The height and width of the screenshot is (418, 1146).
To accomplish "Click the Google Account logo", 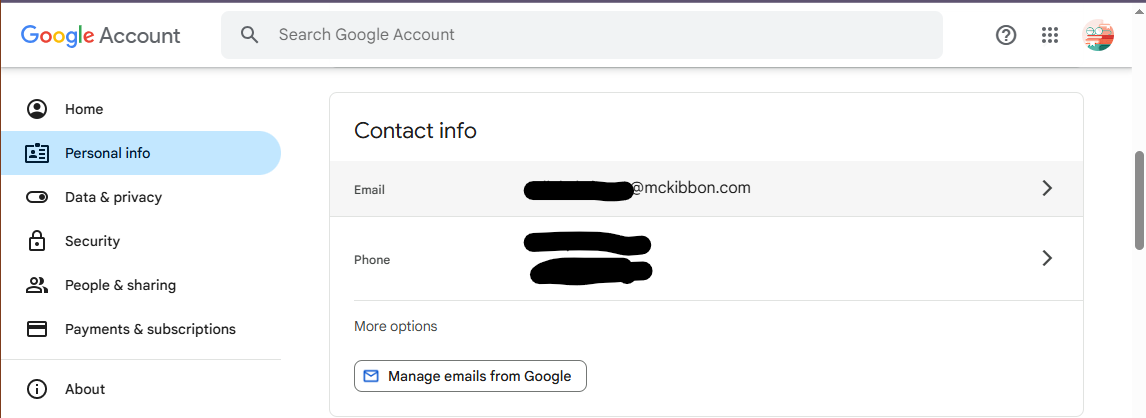I will (x=100, y=35).
